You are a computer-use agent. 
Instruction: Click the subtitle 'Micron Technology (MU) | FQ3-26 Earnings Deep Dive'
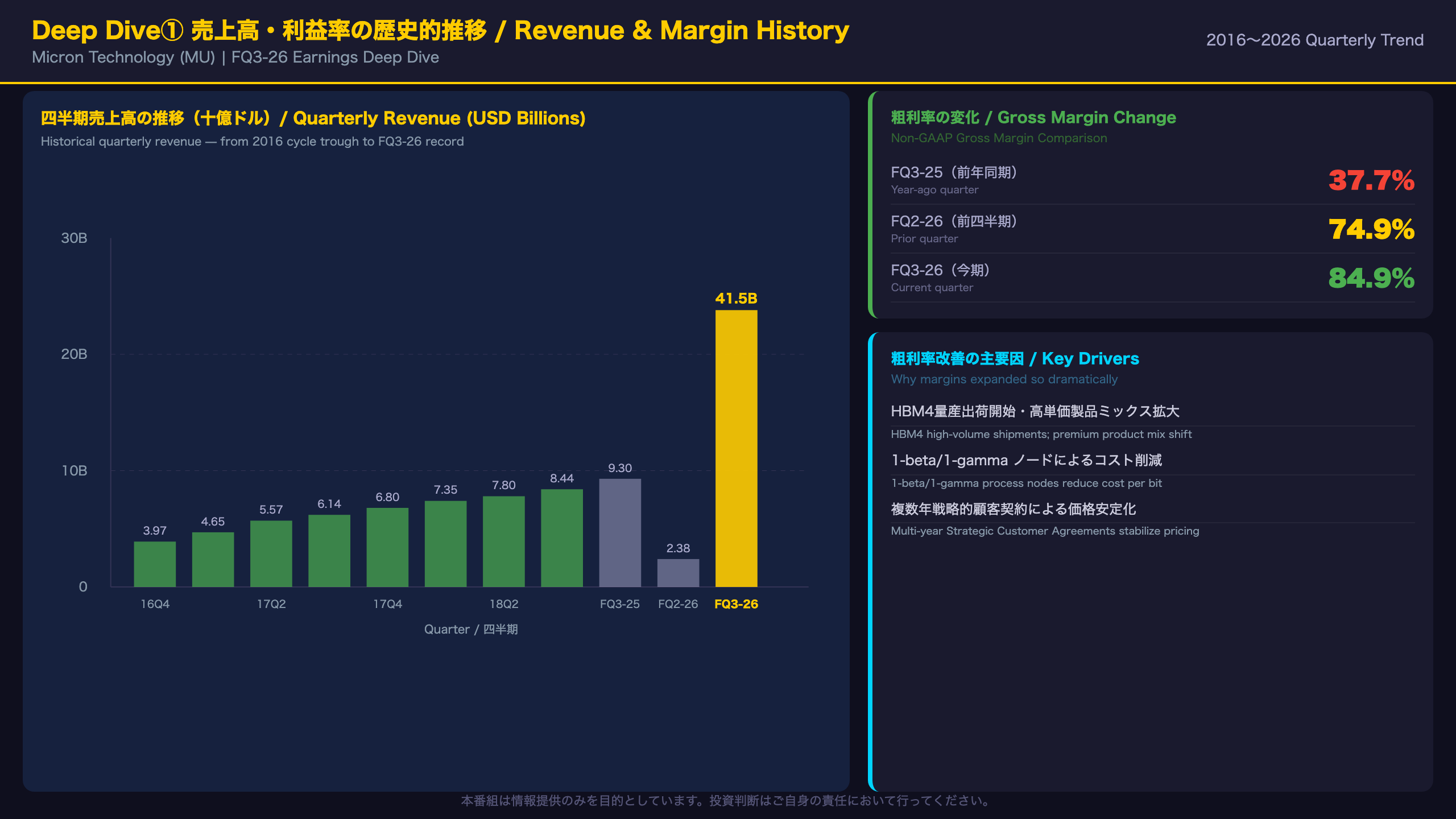pos(235,57)
